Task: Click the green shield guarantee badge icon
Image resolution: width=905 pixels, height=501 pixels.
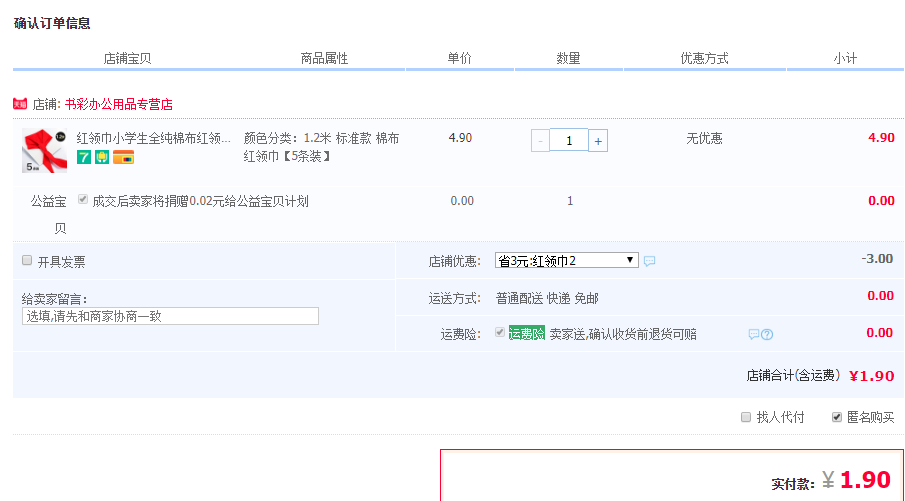Action: tap(102, 157)
